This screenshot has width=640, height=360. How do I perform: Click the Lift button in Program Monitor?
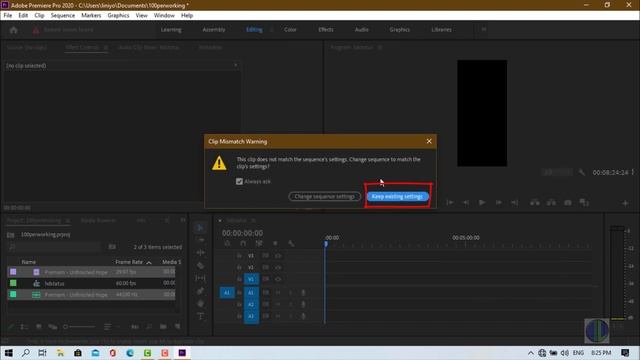[x=534, y=202]
